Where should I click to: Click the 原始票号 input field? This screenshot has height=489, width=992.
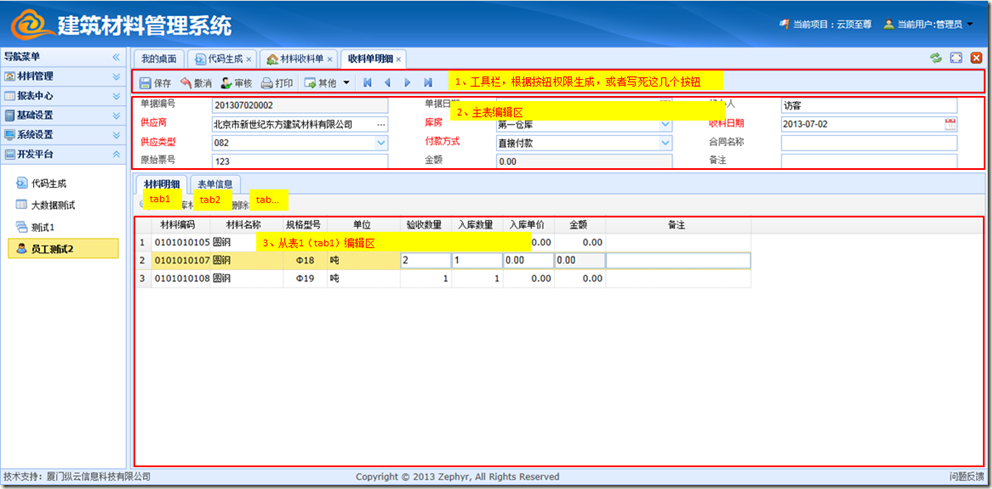click(x=299, y=161)
